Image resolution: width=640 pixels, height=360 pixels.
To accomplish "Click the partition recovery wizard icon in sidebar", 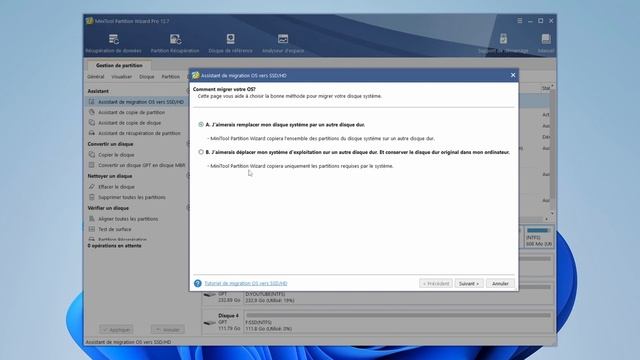I will (92, 133).
